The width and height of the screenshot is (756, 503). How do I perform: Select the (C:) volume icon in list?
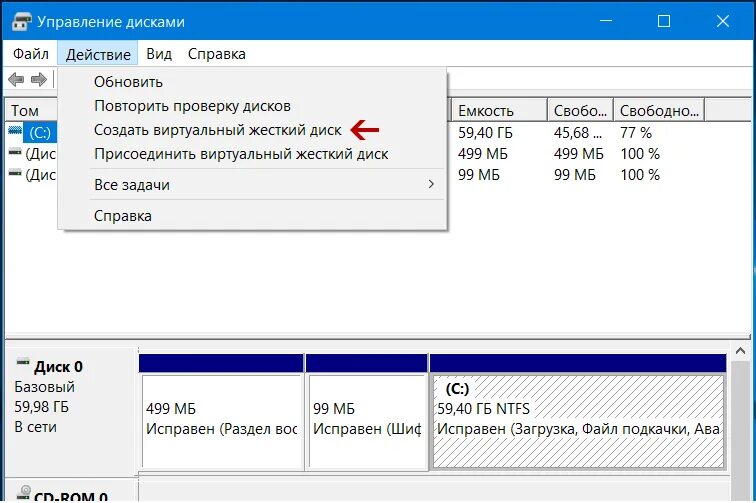15,130
